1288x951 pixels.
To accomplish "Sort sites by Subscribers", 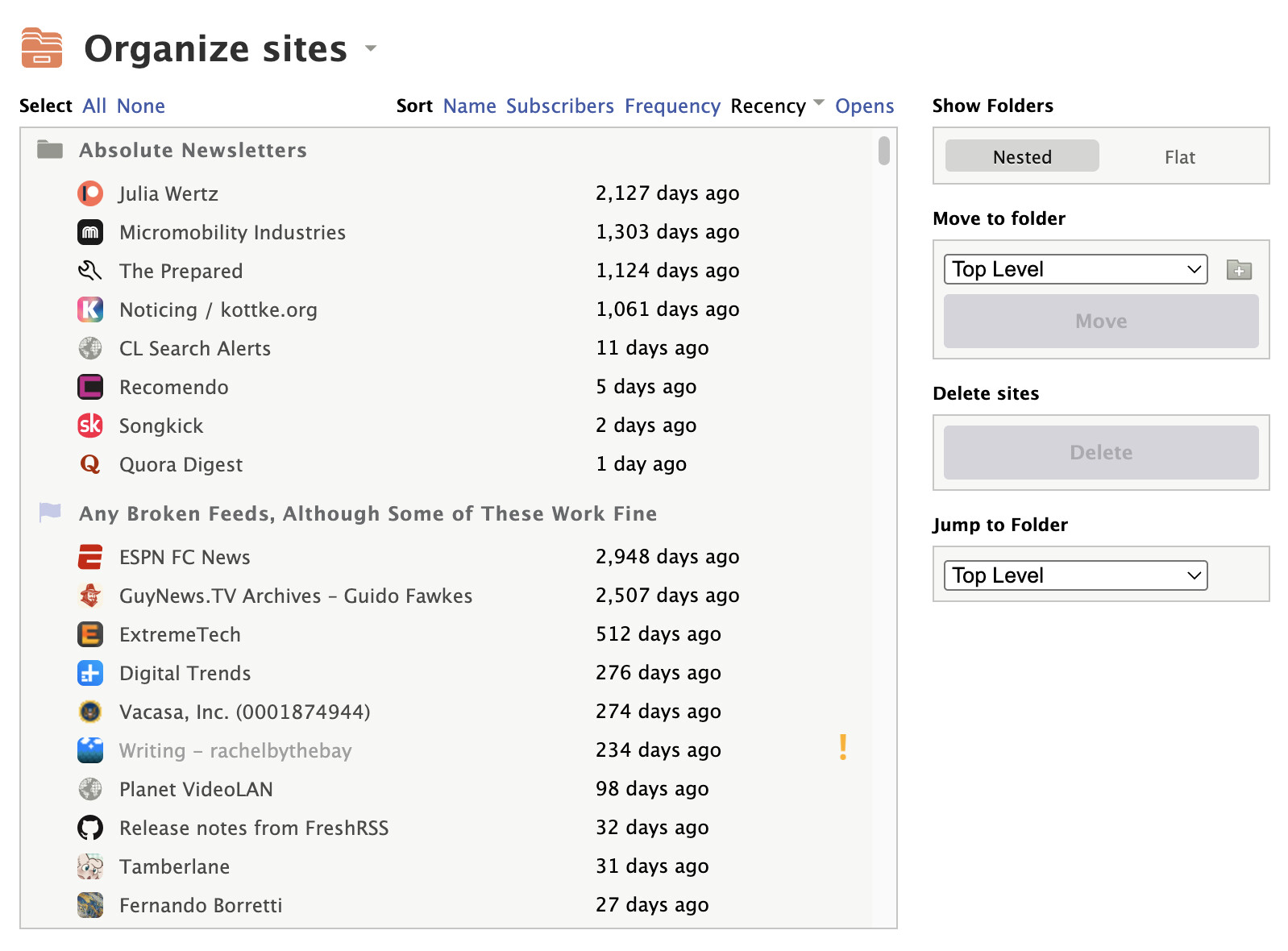I will [x=559, y=106].
